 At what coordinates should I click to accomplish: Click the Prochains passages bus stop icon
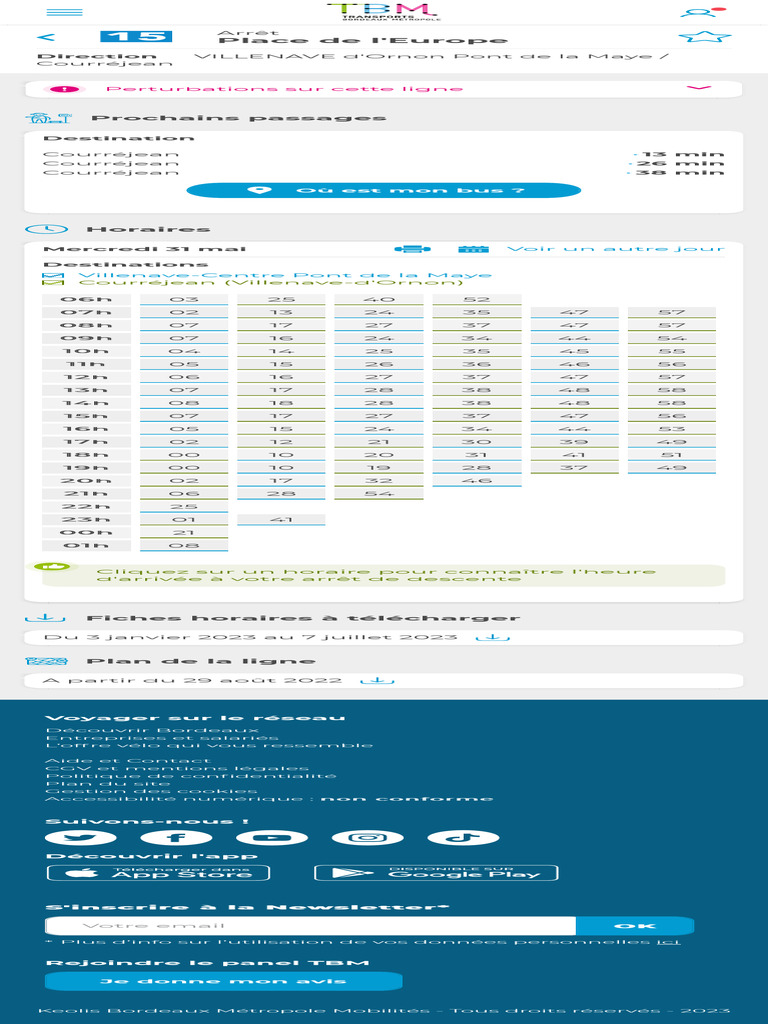[x=48, y=118]
